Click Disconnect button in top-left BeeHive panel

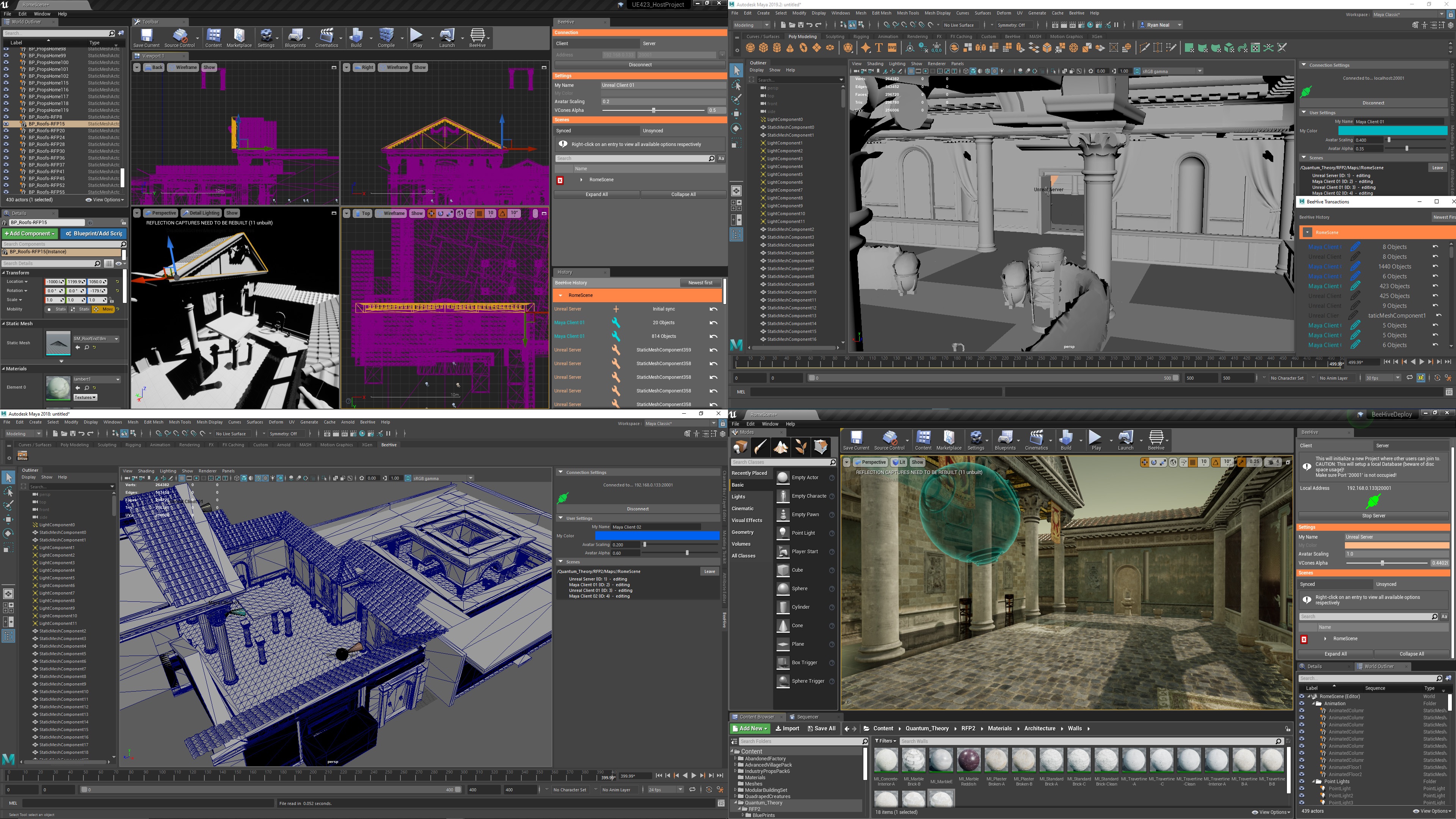tap(640, 65)
